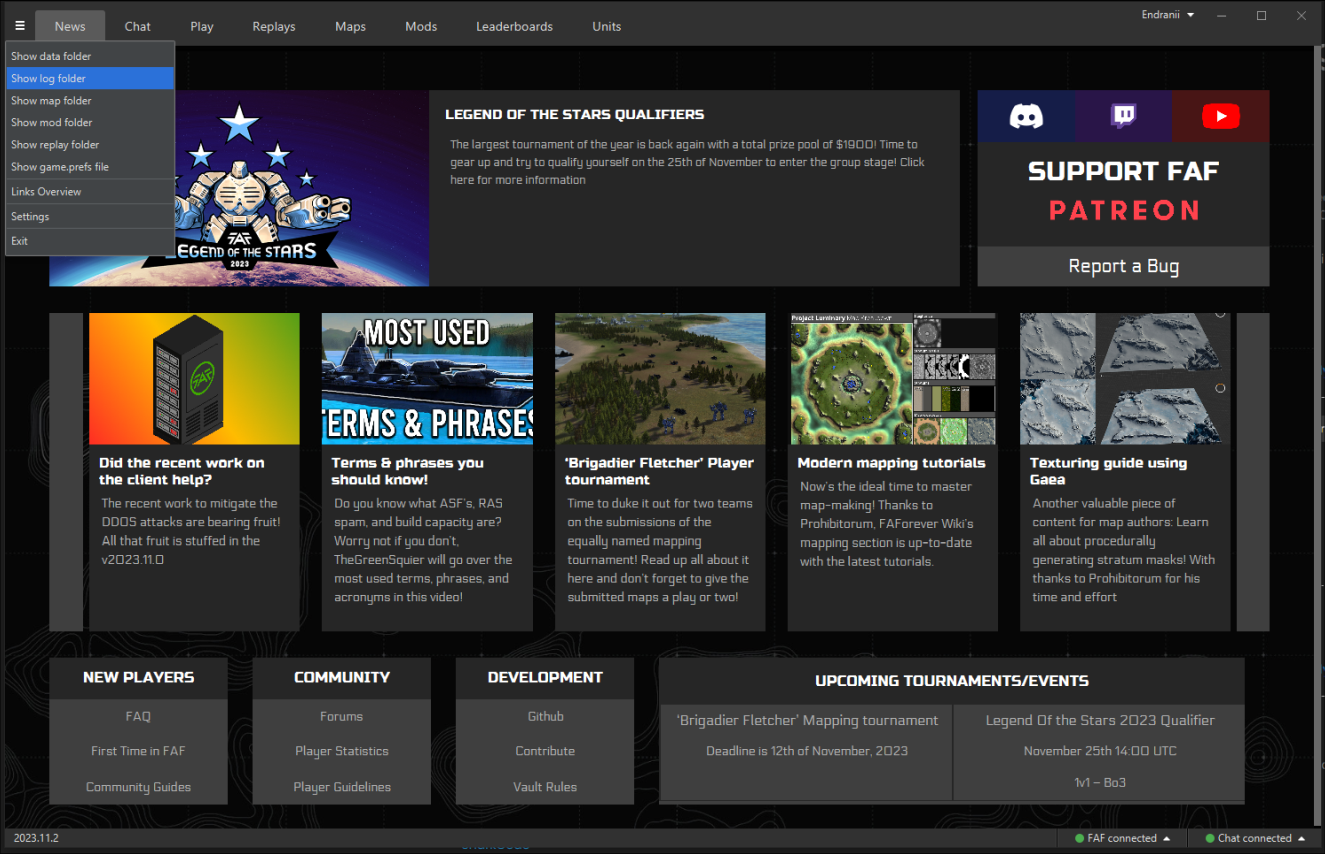
Task: Open the server rack client article thumbnail
Action: 194,379
